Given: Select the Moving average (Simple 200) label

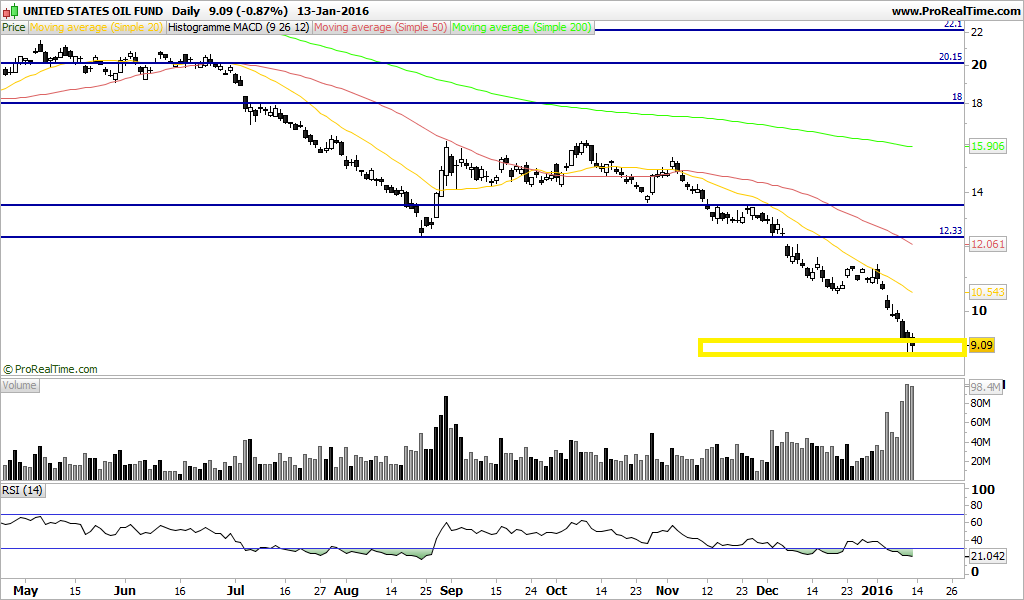Looking at the screenshot, I should pos(522,27).
